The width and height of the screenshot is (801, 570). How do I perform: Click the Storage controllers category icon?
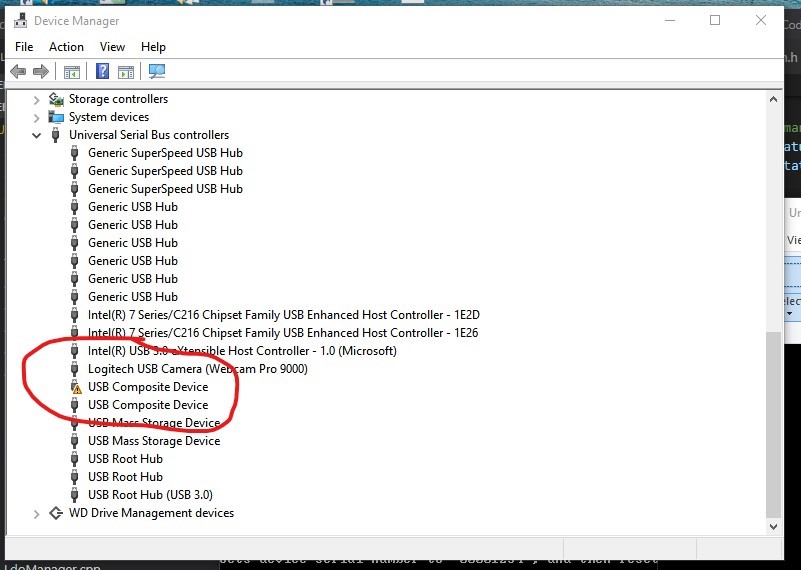pos(56,99)
